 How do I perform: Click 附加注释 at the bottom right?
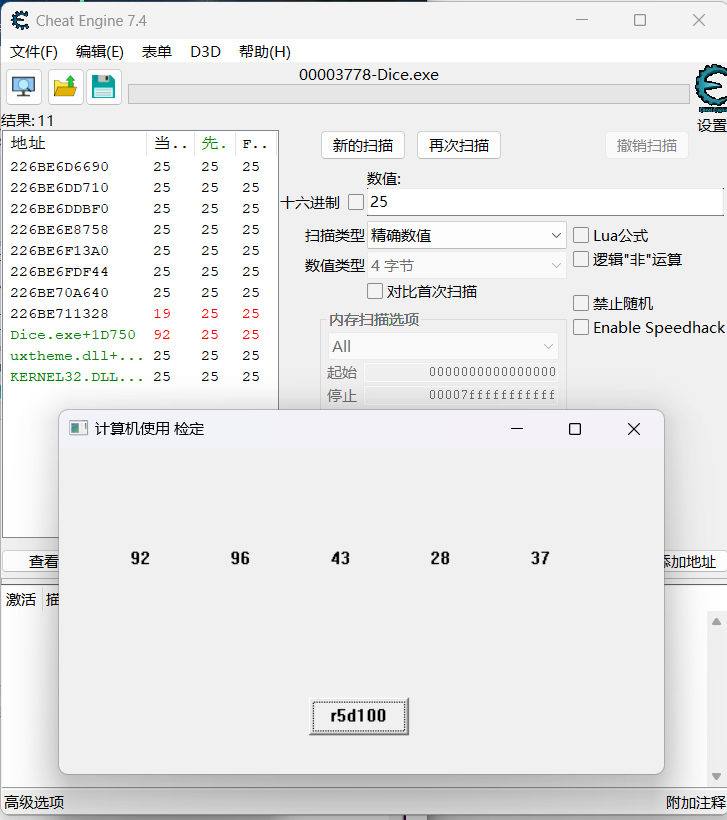pyautogui.click(x=696, y=802)
